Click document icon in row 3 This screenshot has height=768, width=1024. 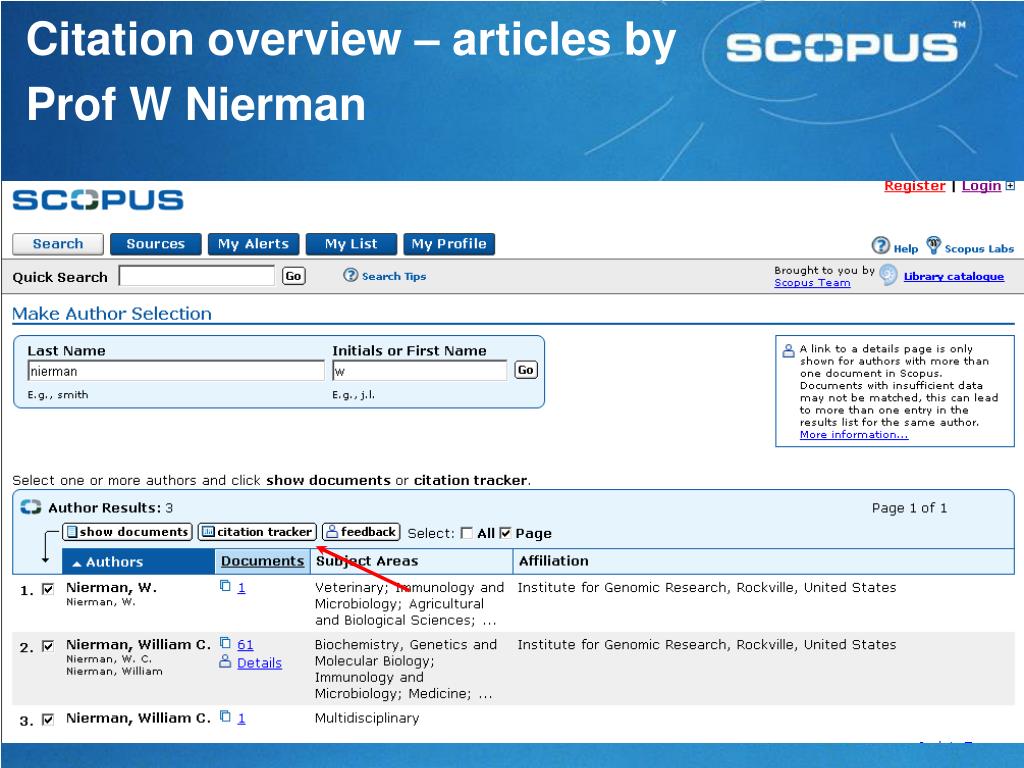pyautogui.click(x=225, y=716)
